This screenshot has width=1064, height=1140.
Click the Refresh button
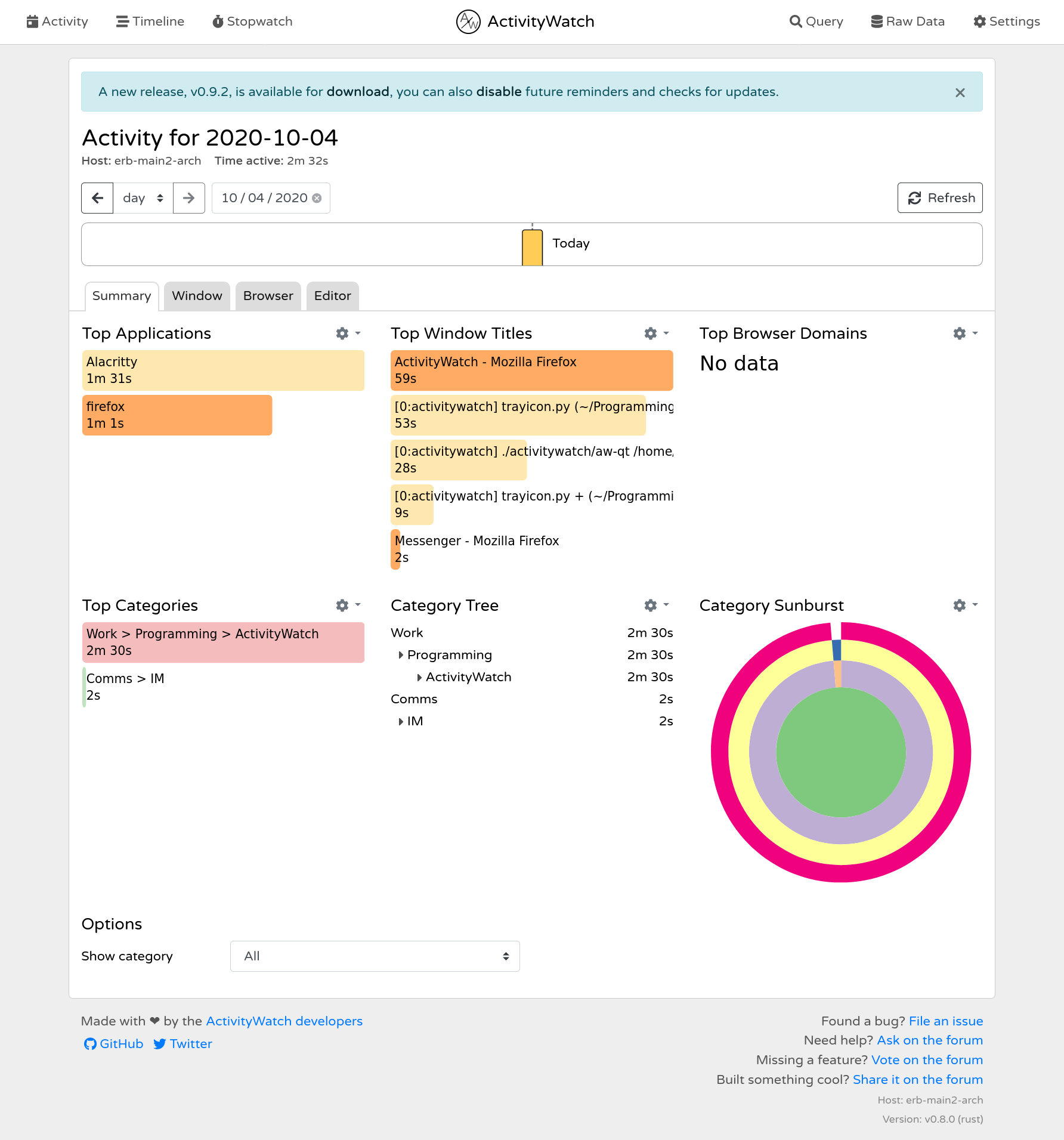tap(940, 197)
